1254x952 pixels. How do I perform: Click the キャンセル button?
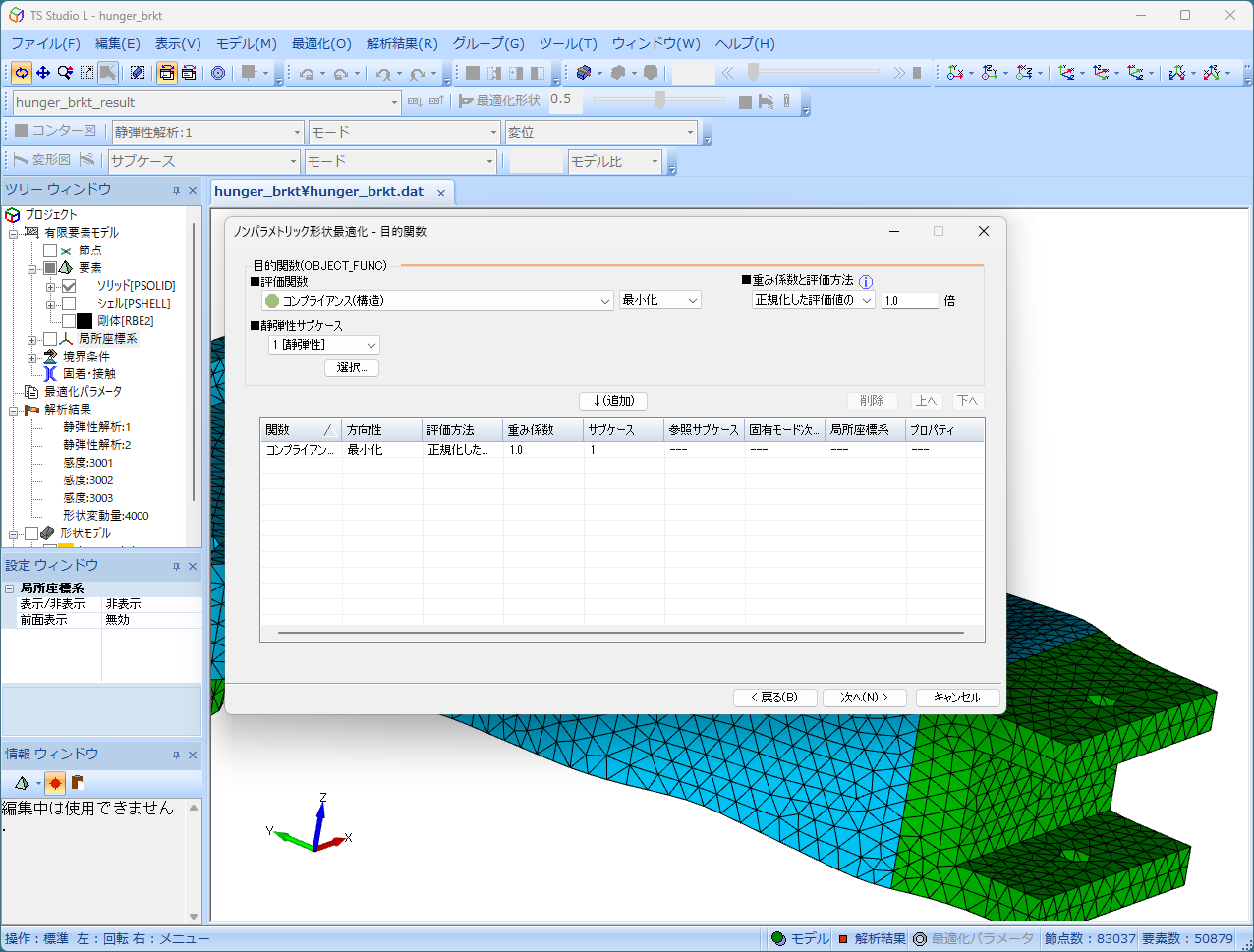click(957, 698)
